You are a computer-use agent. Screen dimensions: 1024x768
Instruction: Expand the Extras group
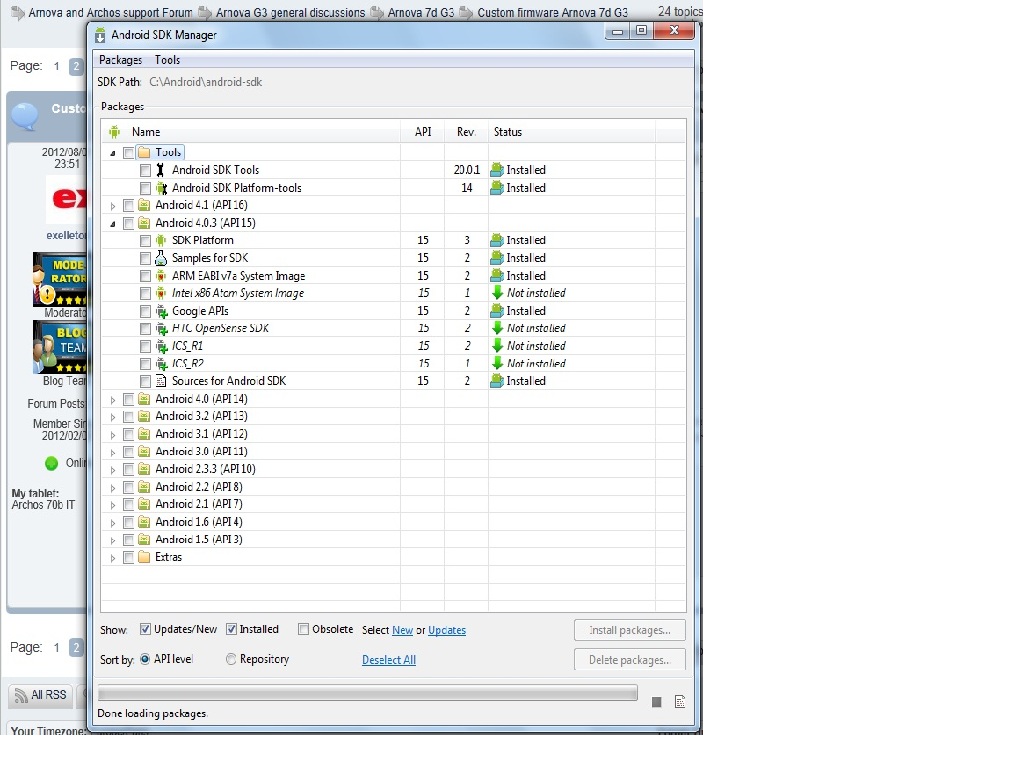[x=113, y=558]
